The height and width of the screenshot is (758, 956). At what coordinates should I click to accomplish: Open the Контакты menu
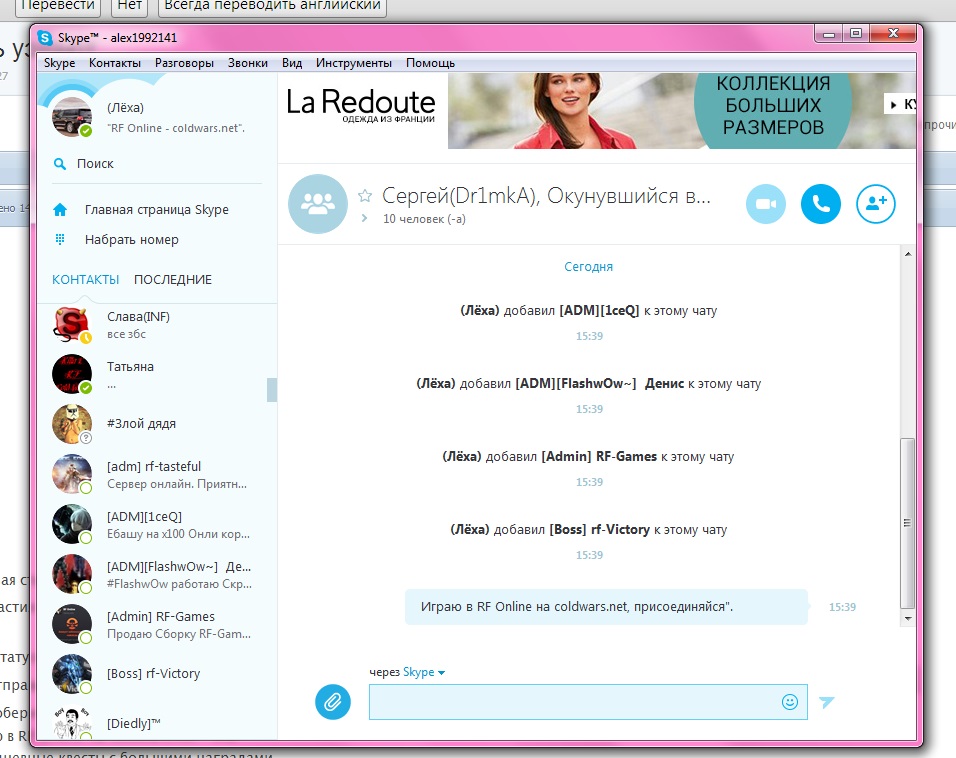[x=115, y=63]
